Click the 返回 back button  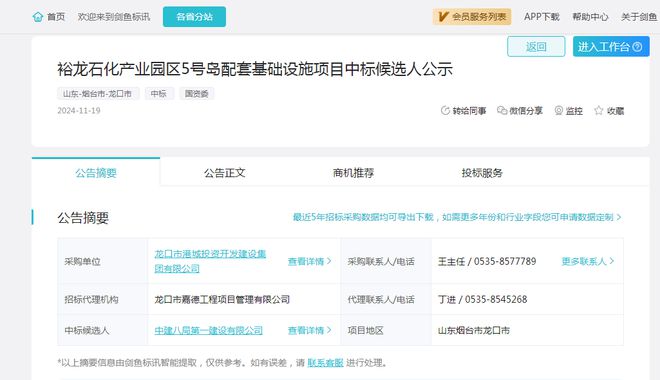[x=536, y=46]
